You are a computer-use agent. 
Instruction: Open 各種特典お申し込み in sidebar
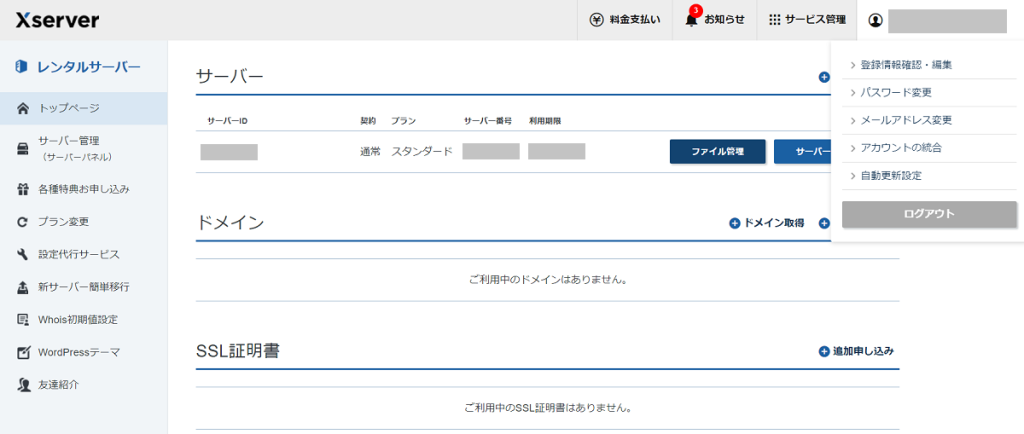click(84, 190)
